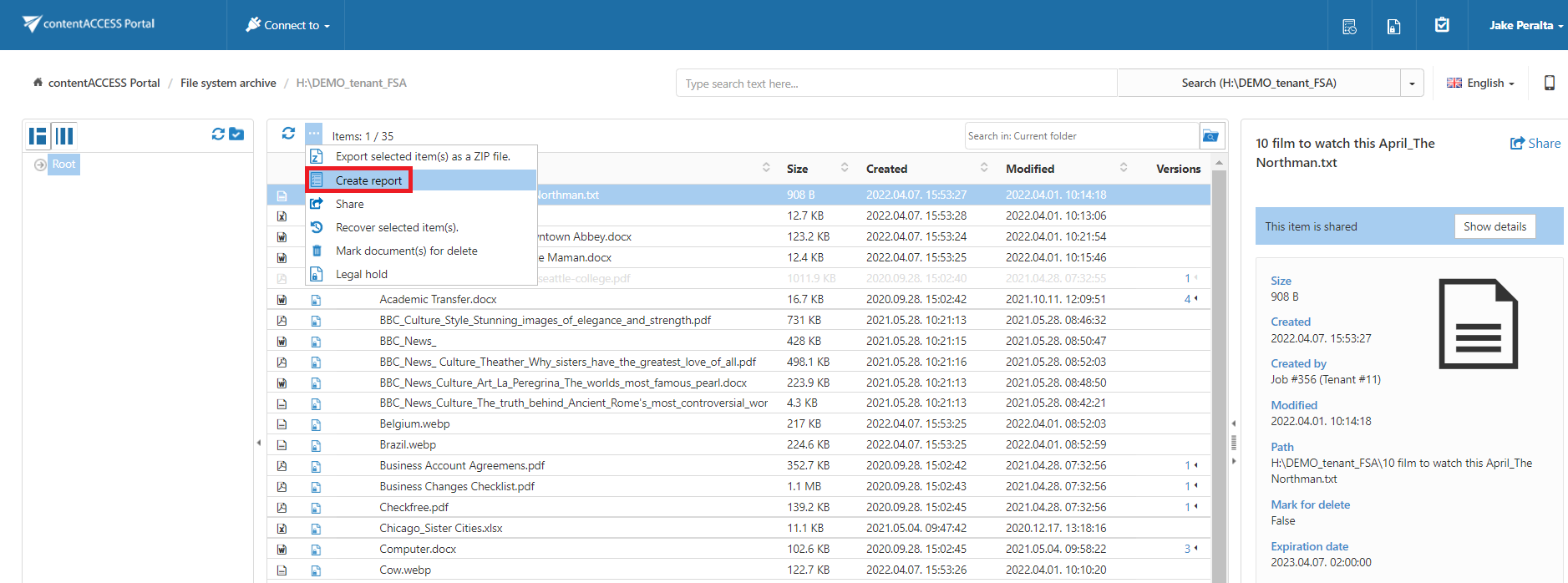This screenshot has width=1568, height=583.
Task: Expand the Root tree node arrow
Action: (40, 165)
